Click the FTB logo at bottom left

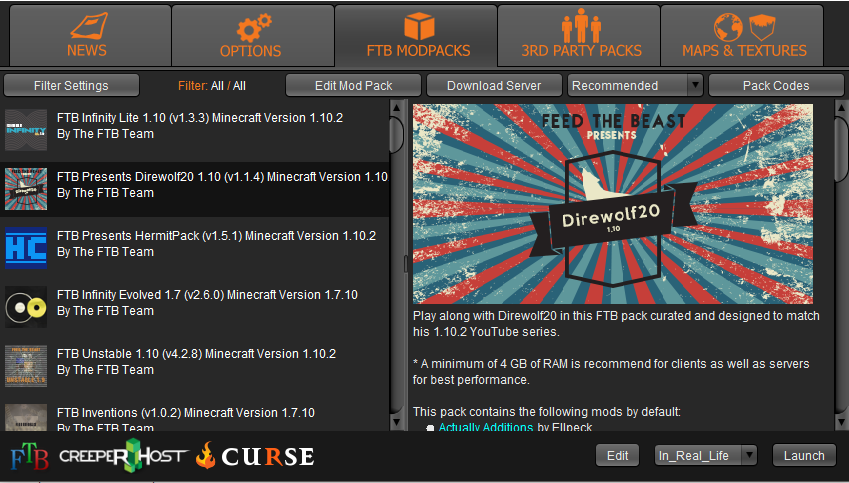(x=29, y=456)
